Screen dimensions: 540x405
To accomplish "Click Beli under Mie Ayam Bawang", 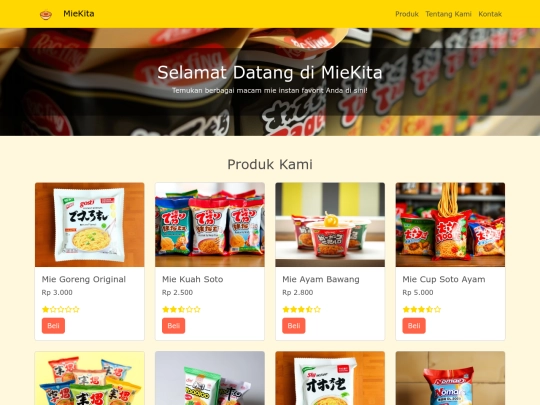I will point(294,326).
